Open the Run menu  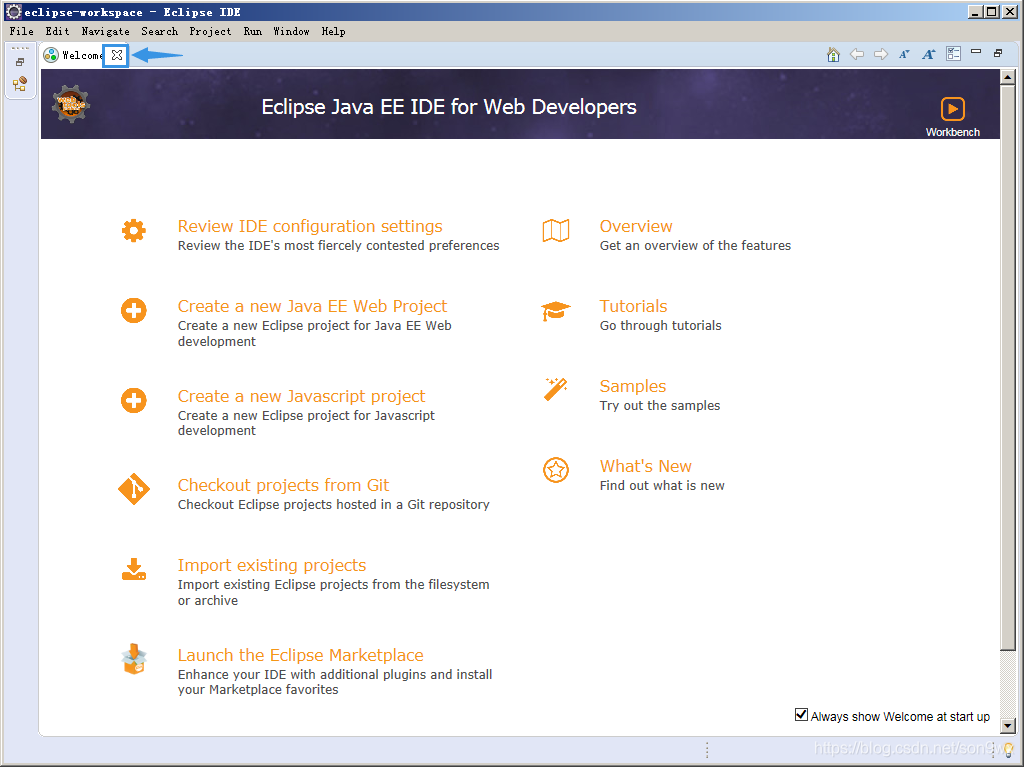point(253,31)
